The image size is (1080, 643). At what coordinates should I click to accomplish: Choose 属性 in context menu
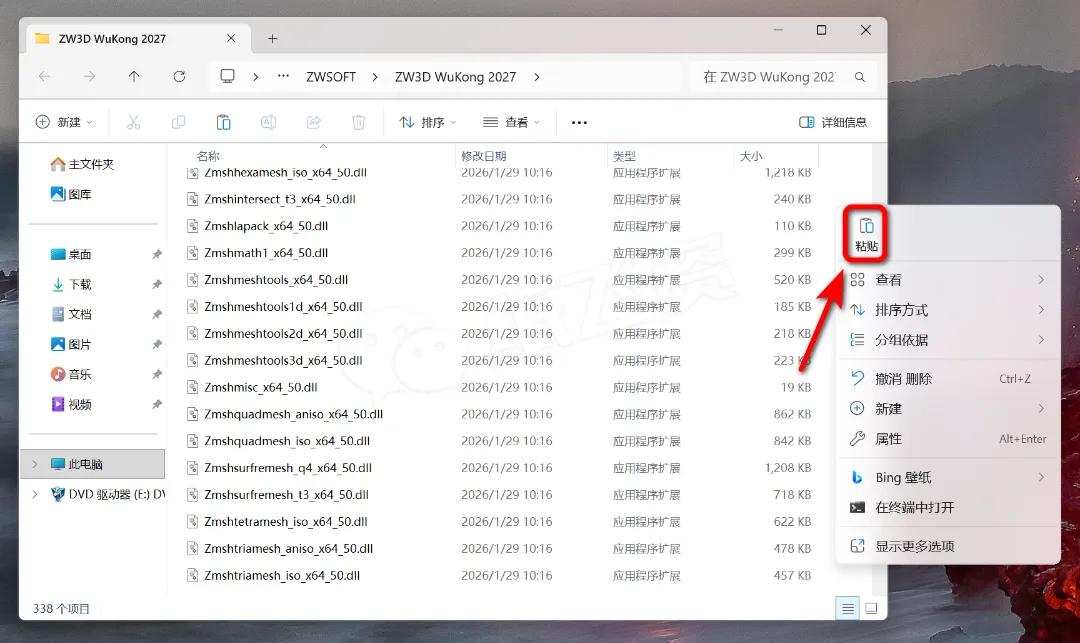click(x=948, y=439)
